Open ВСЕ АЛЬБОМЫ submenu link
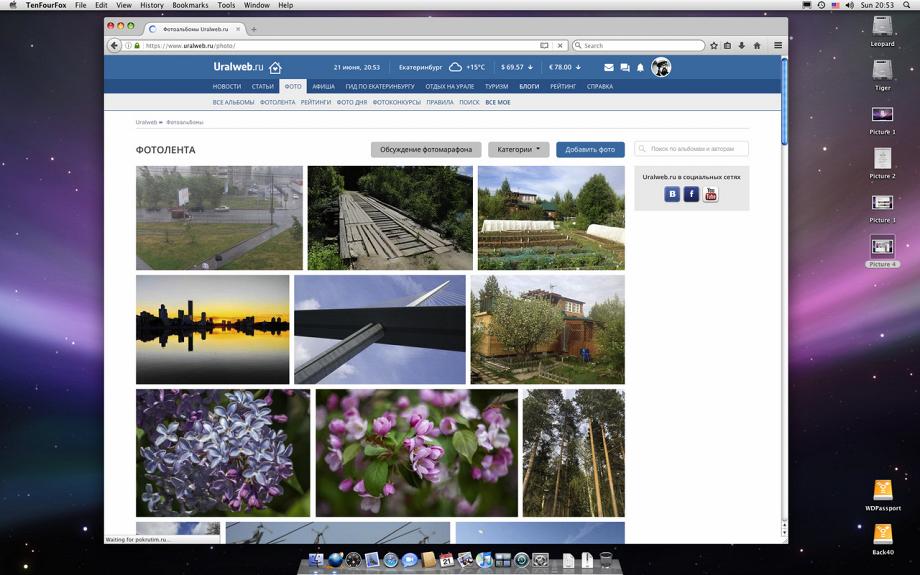 click(x=234, y=102)
